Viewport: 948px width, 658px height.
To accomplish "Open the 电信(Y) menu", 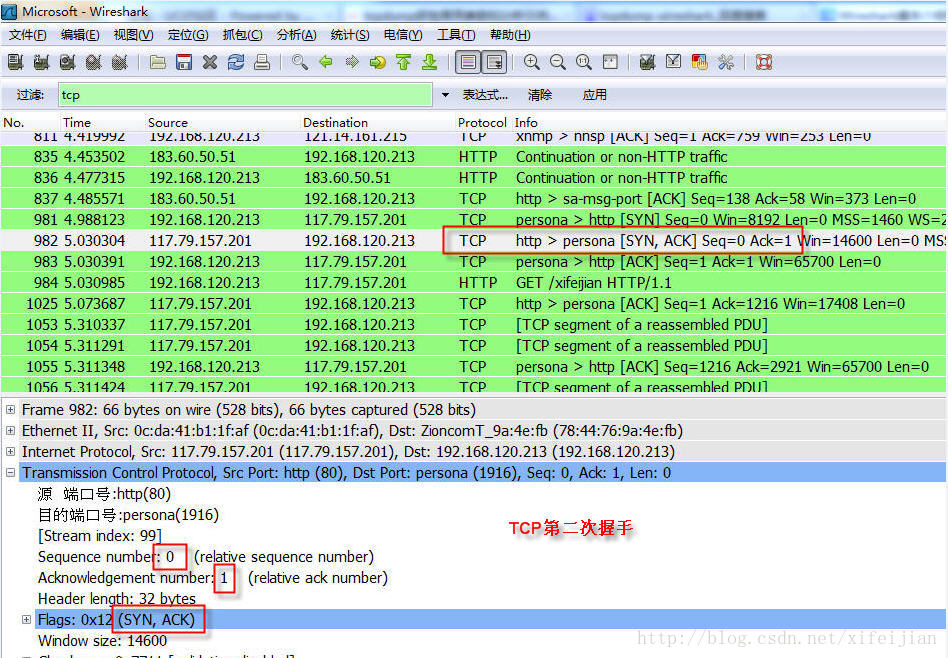I will coord(403,35).
